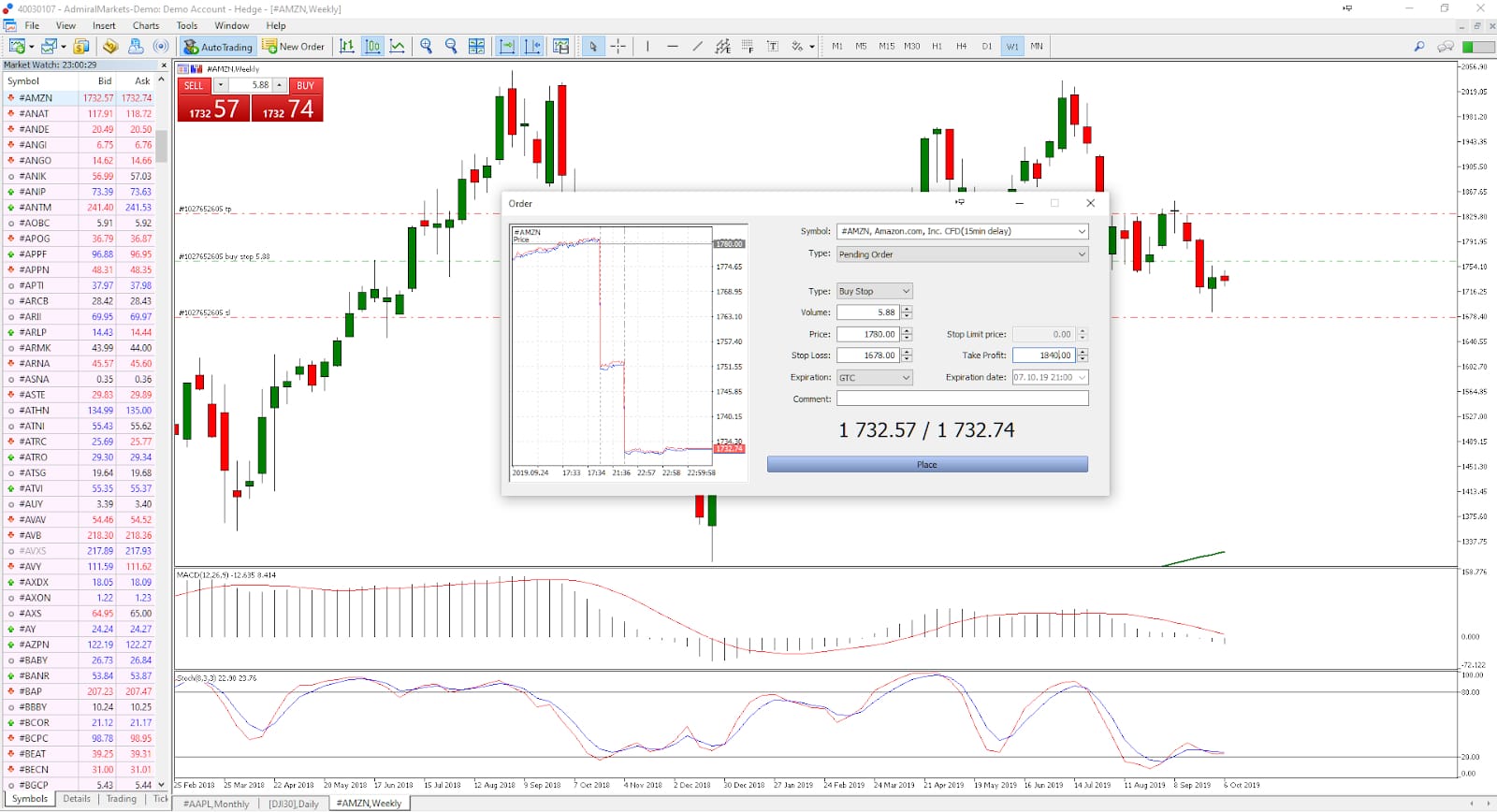Open the Navigator folder icon
This screenshot has height=812, width=1497.
[x=110, y=46]
